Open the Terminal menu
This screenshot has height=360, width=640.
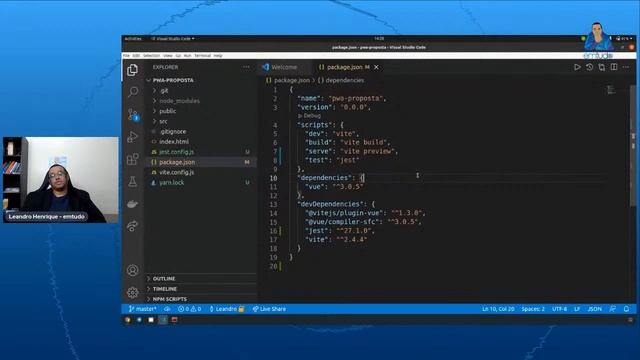pyautogui.click(x=202, y=56)
